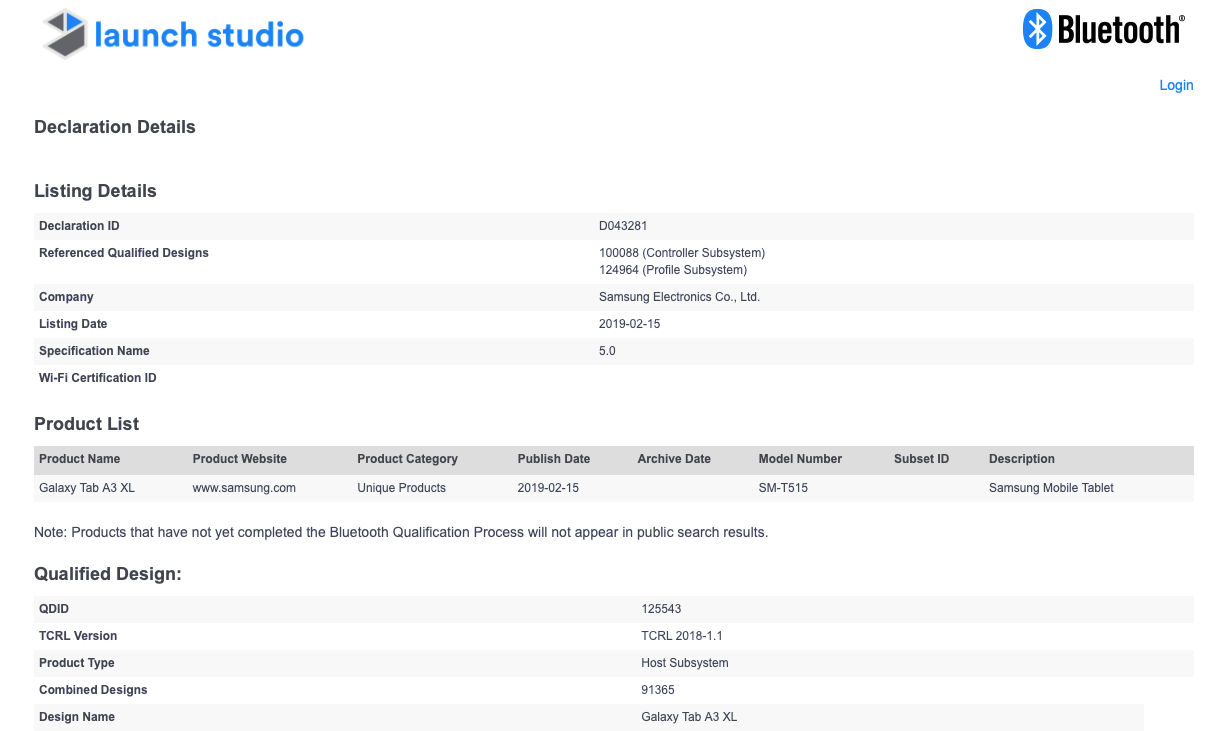Click the Declaration Details heading
1215x731 pixels.
click(x=115, y=127)
